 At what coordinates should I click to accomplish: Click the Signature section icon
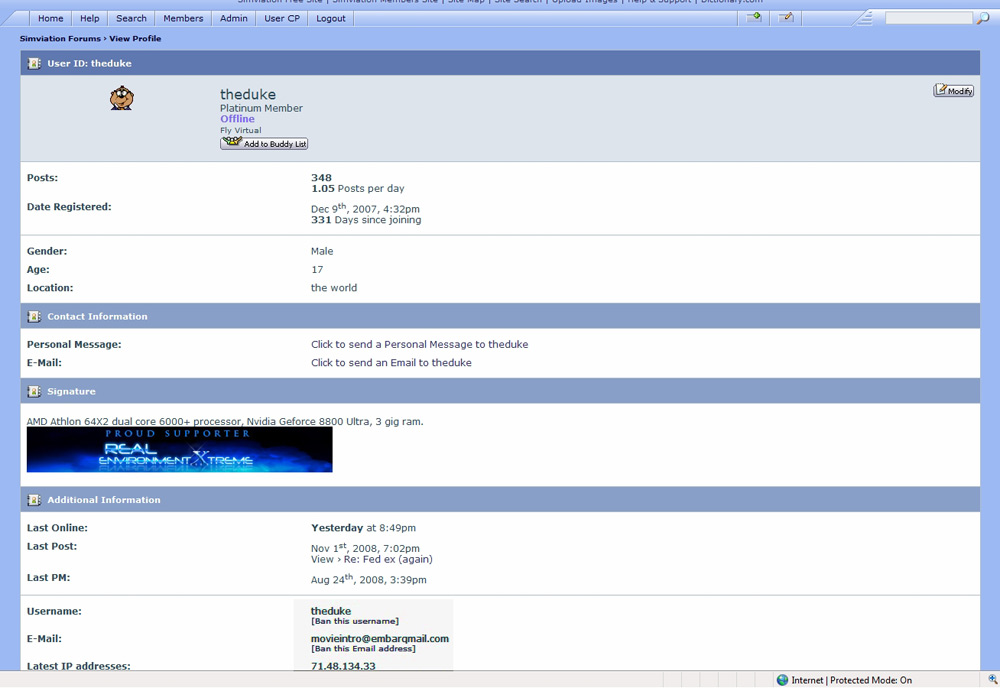coord(34,392)
